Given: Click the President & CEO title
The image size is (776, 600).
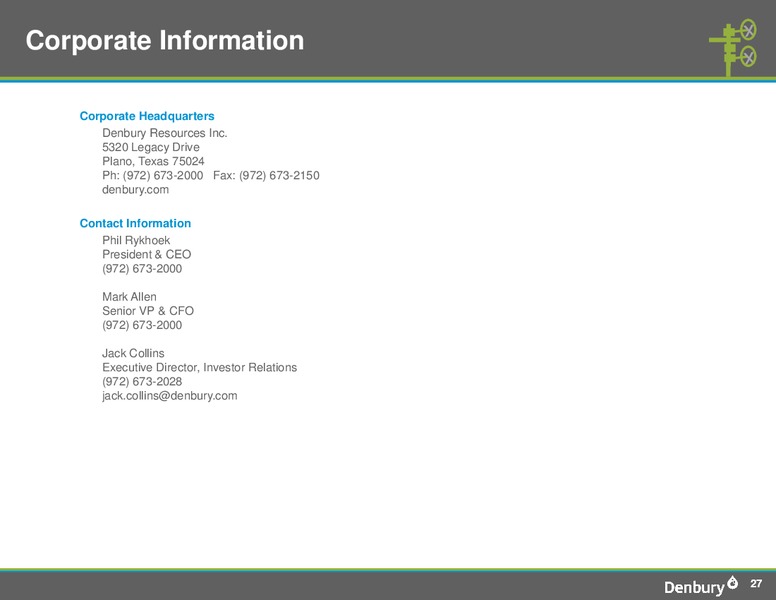Looking at the screenshot, I should 146,254.
